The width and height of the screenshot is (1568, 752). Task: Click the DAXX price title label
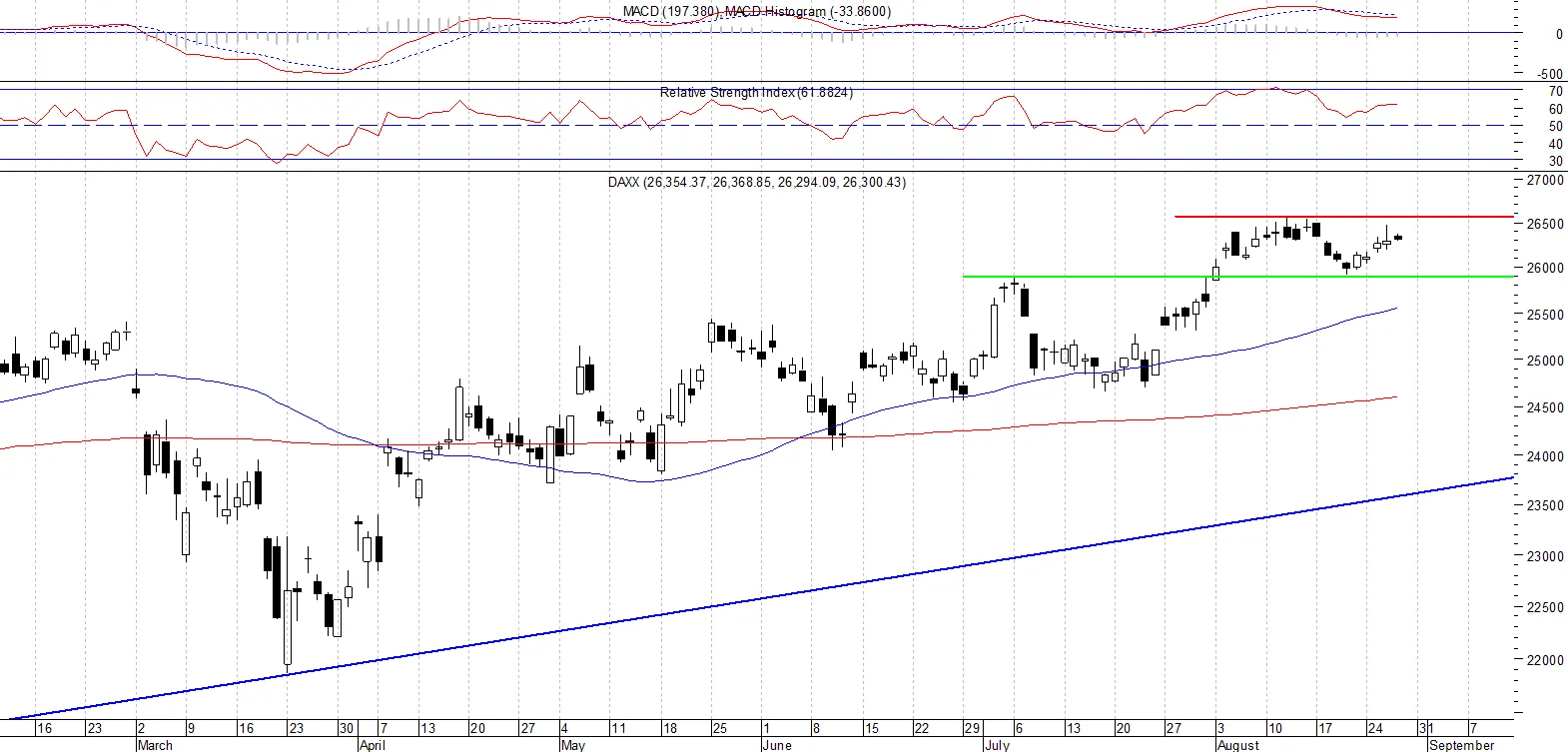point(757,182)
